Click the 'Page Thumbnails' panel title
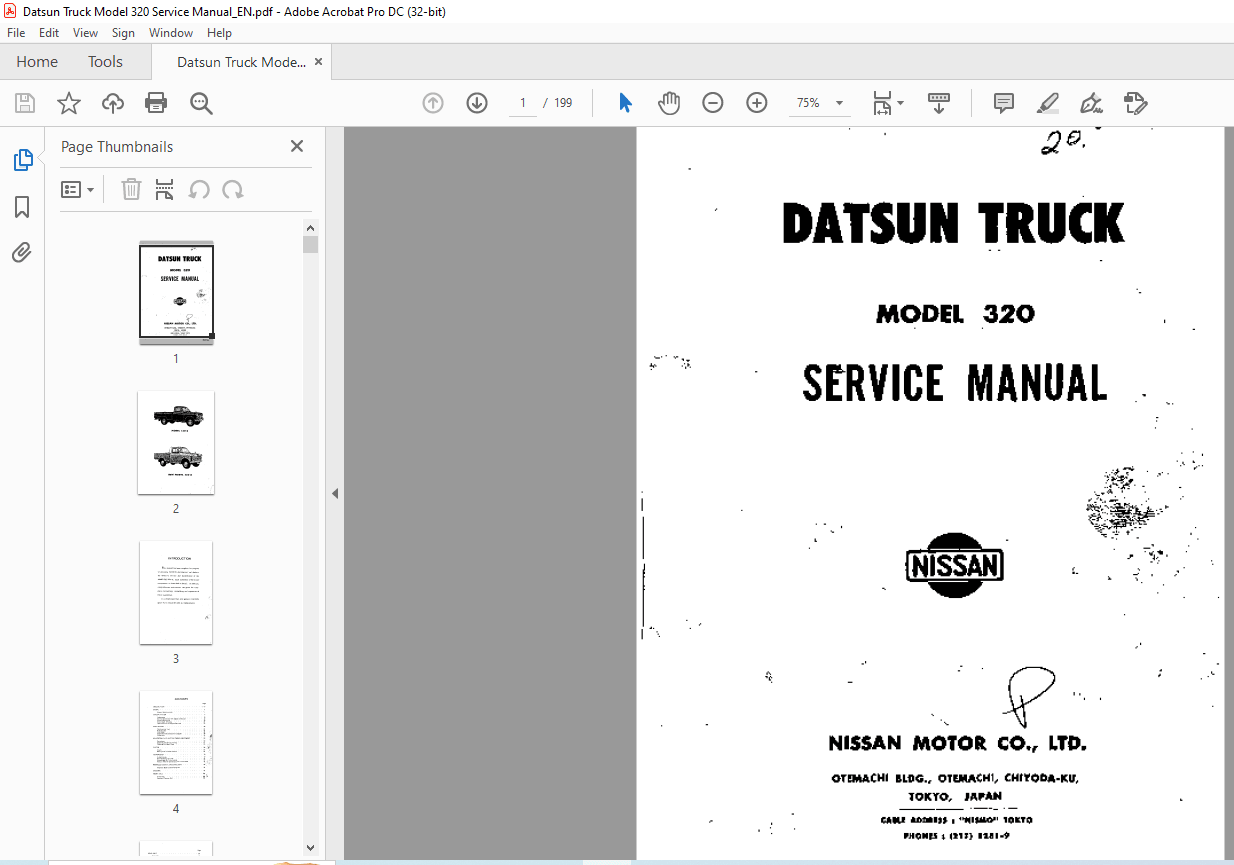 [x=117, y=146]
